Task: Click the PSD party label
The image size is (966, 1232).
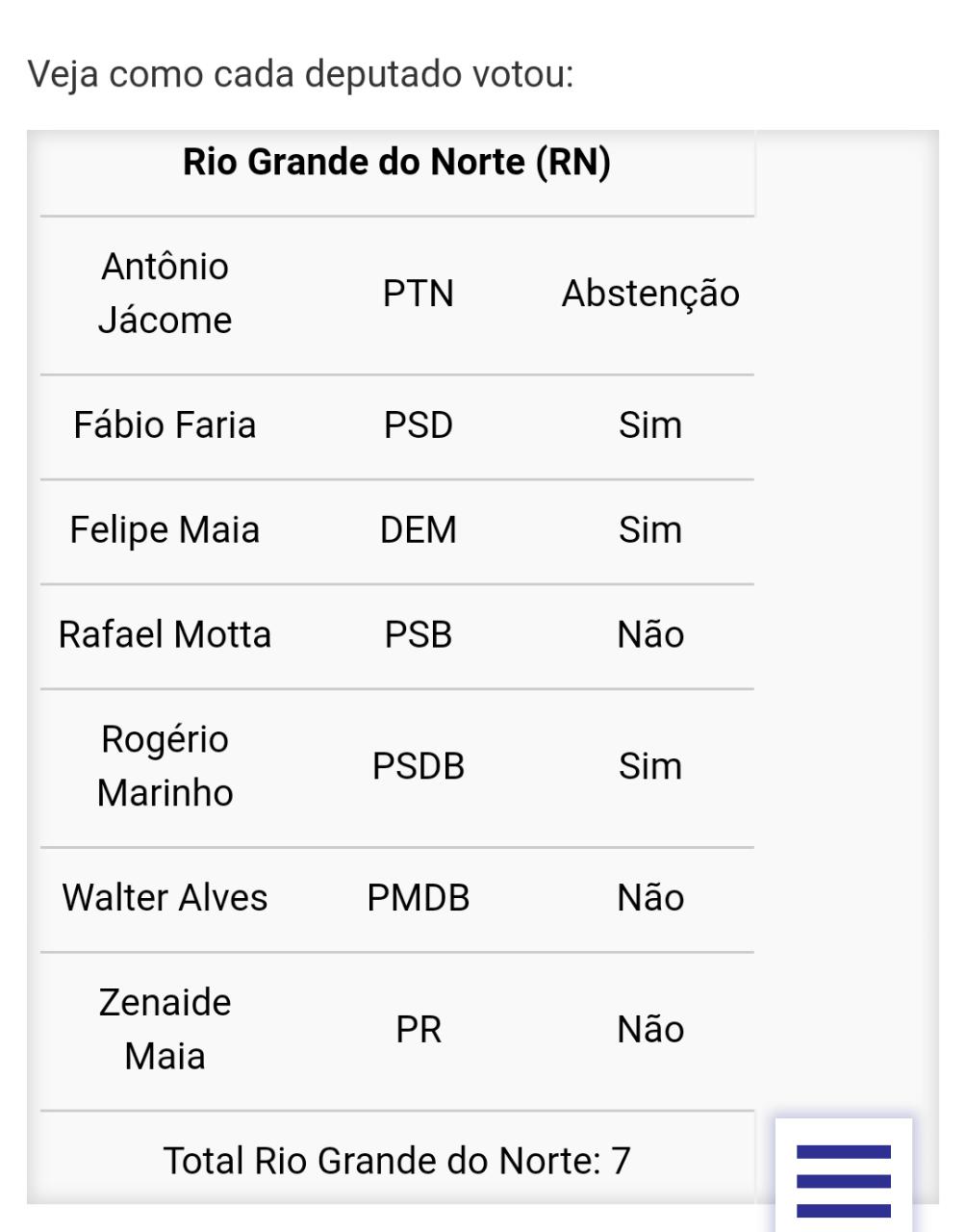Action: point(418,425)
